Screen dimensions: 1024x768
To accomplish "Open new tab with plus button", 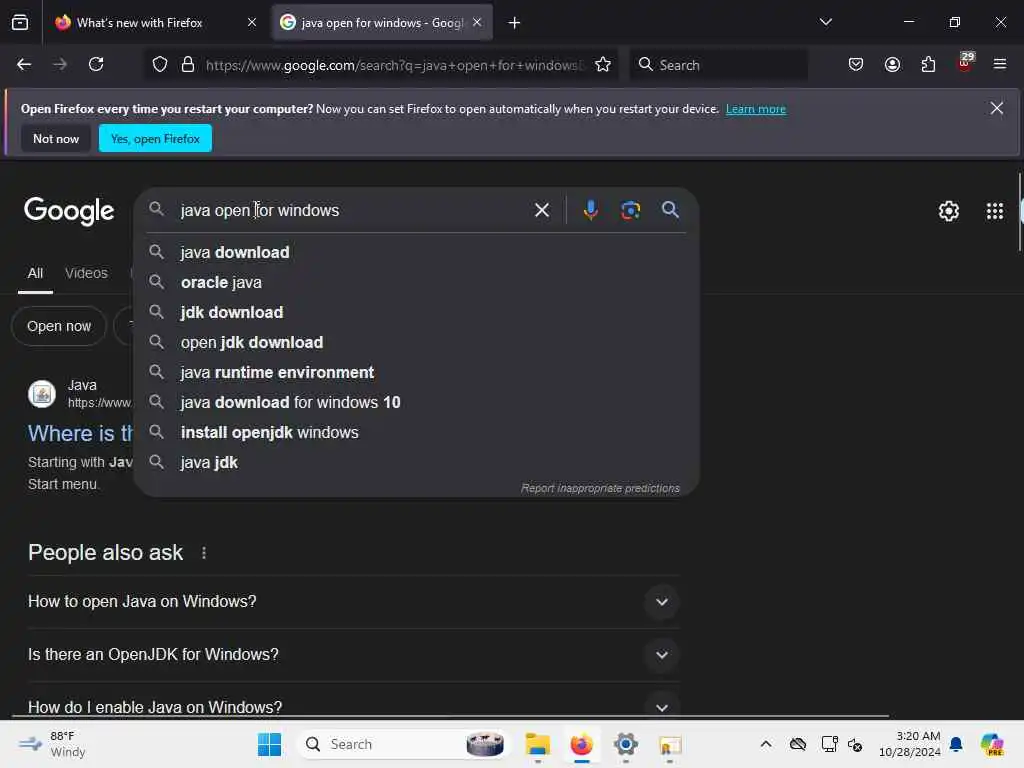I will point(515,23).
